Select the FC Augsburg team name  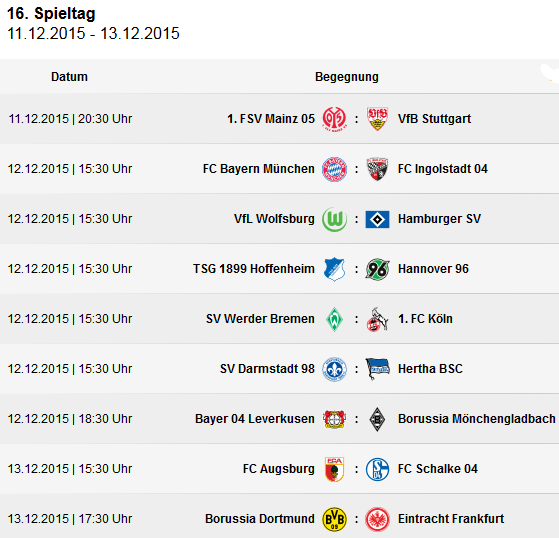click(x=278, y=469)
